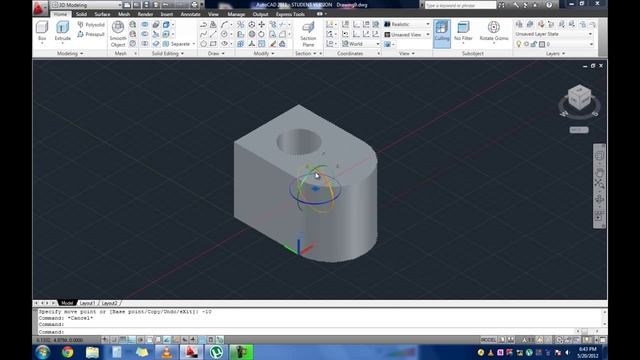Image resolution: width=640 pixels, height=360 pixels.
Task: Toggle the layer lock icon
Action: point(534,44)
